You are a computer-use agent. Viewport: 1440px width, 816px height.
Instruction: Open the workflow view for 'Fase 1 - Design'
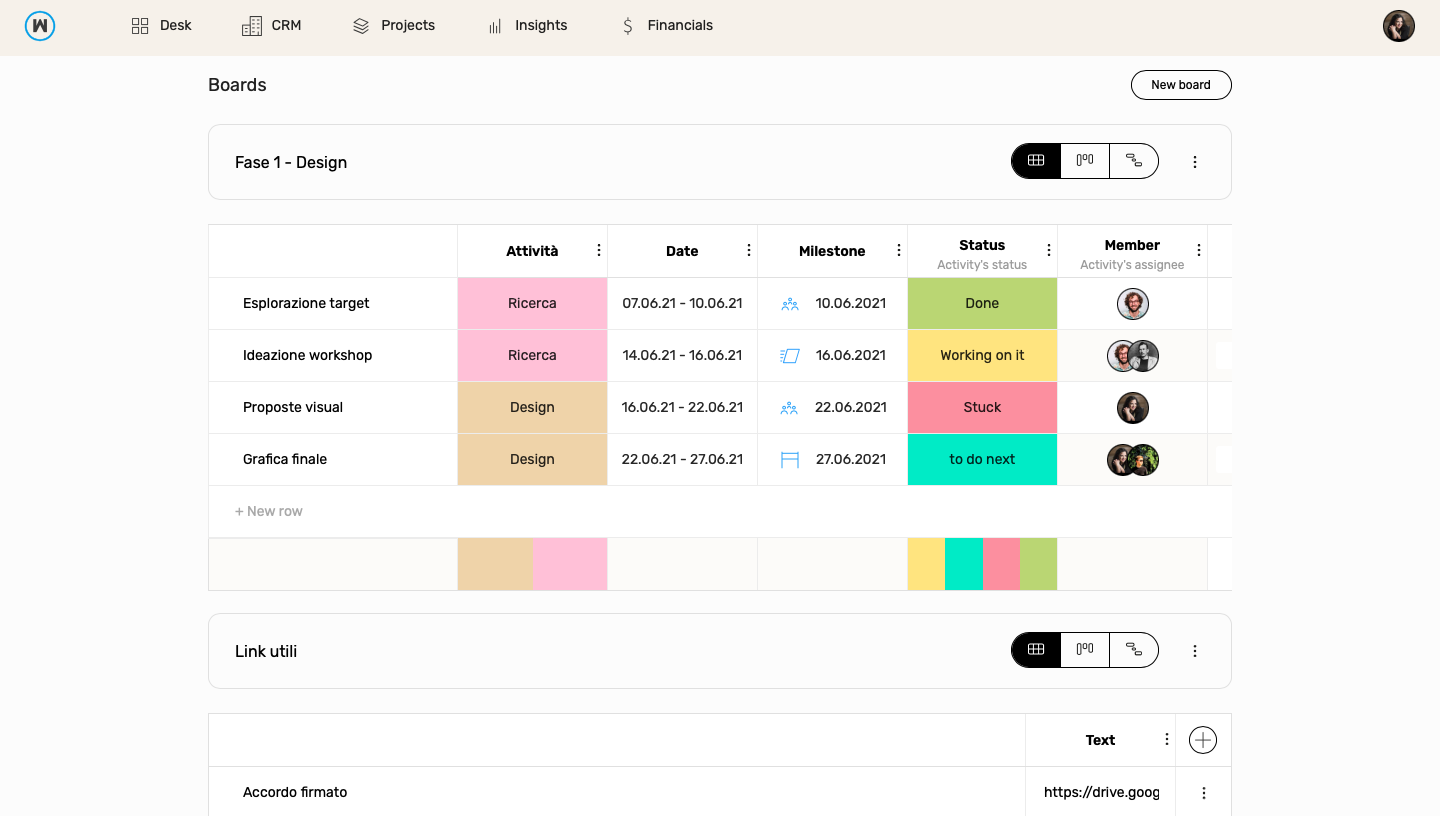click(x=1134, y=160)
